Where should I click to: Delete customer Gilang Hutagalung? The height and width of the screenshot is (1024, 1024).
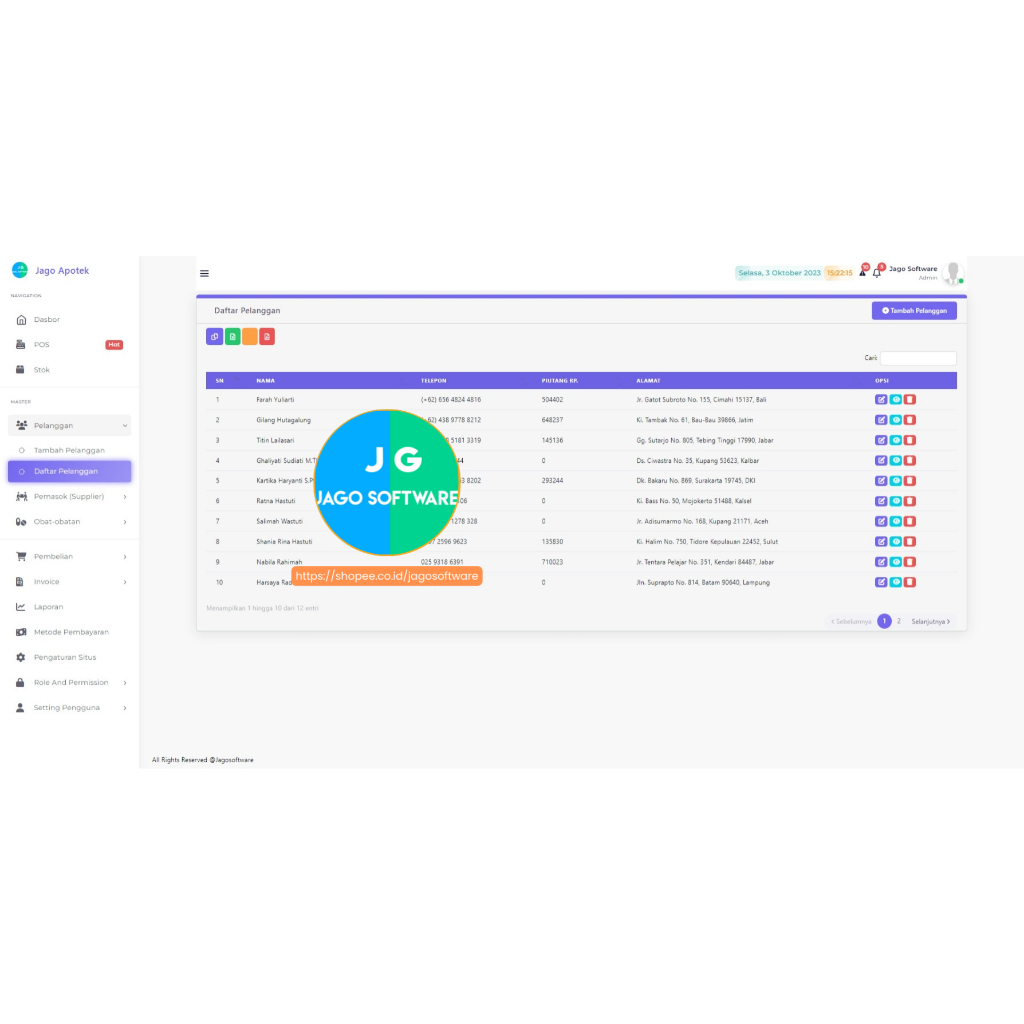[910, 420]
